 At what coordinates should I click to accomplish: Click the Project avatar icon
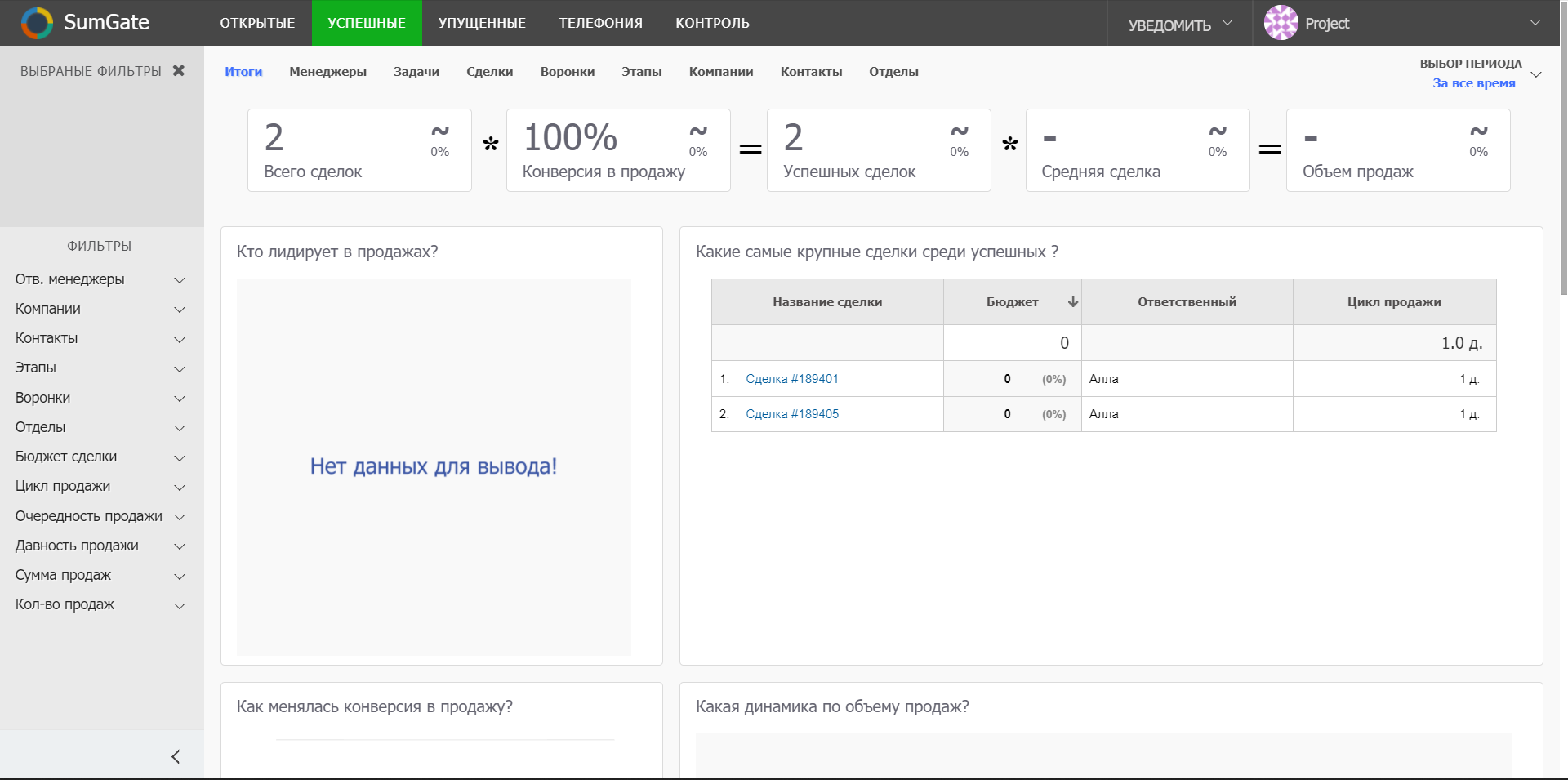(x=1281, y=23)
